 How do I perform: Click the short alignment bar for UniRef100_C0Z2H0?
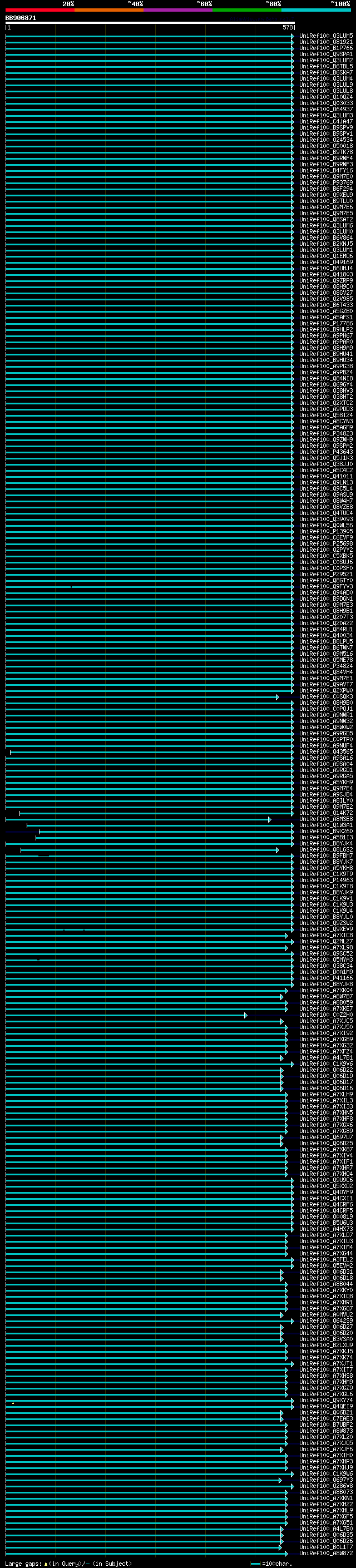pos(126,1015)
